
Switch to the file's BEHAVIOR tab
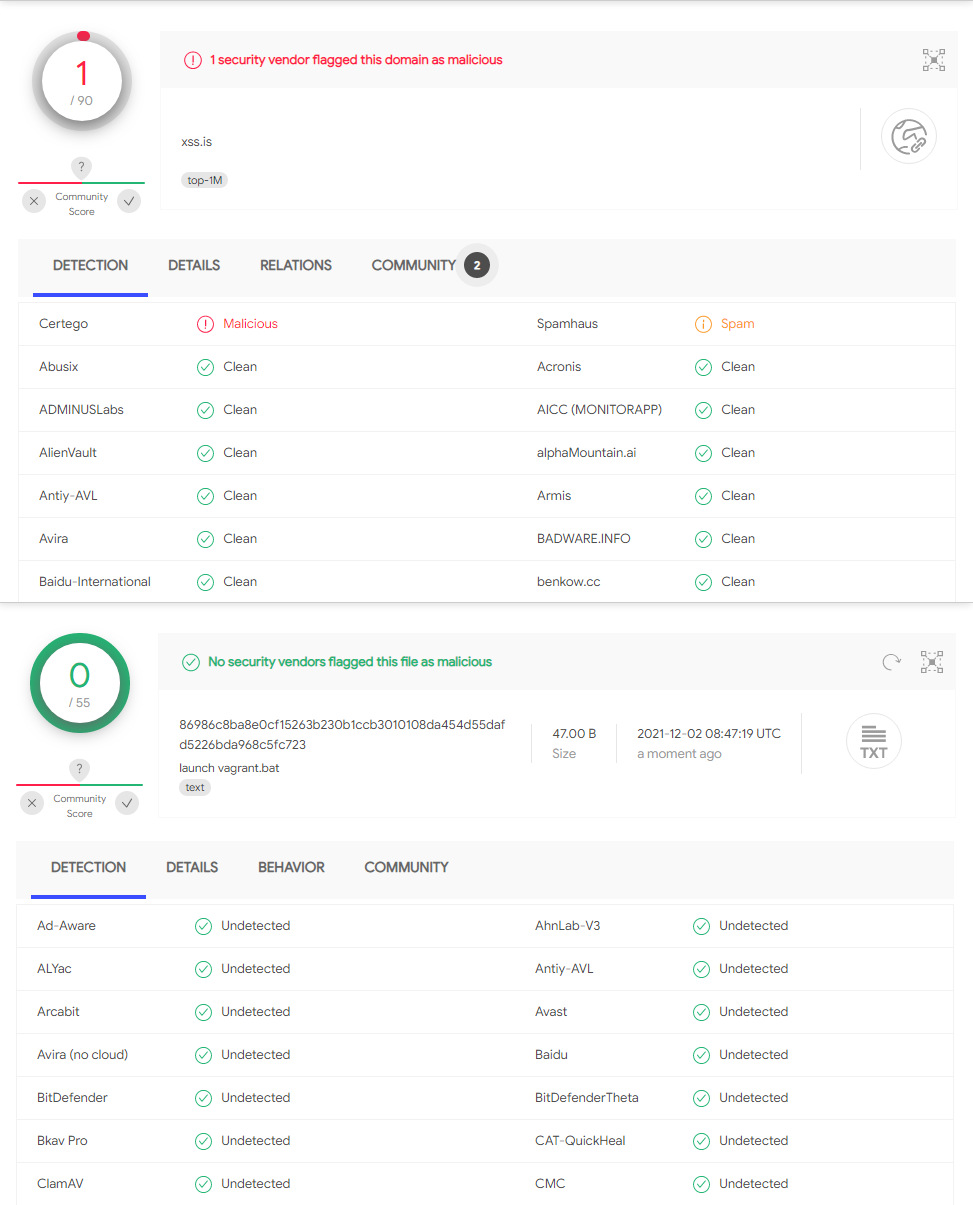click(291, 868)
